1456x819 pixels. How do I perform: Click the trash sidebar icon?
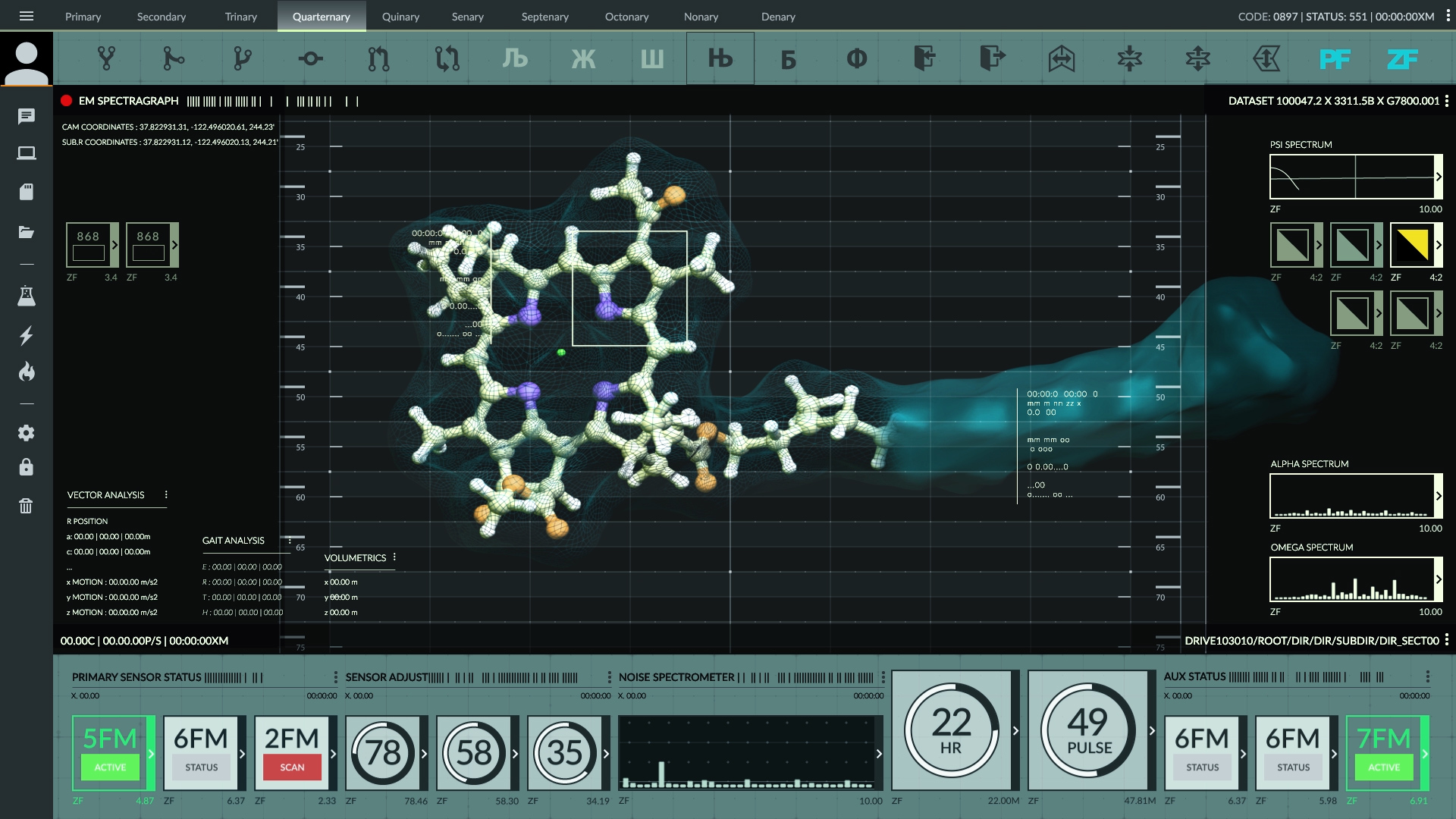[x=27, y=506]
